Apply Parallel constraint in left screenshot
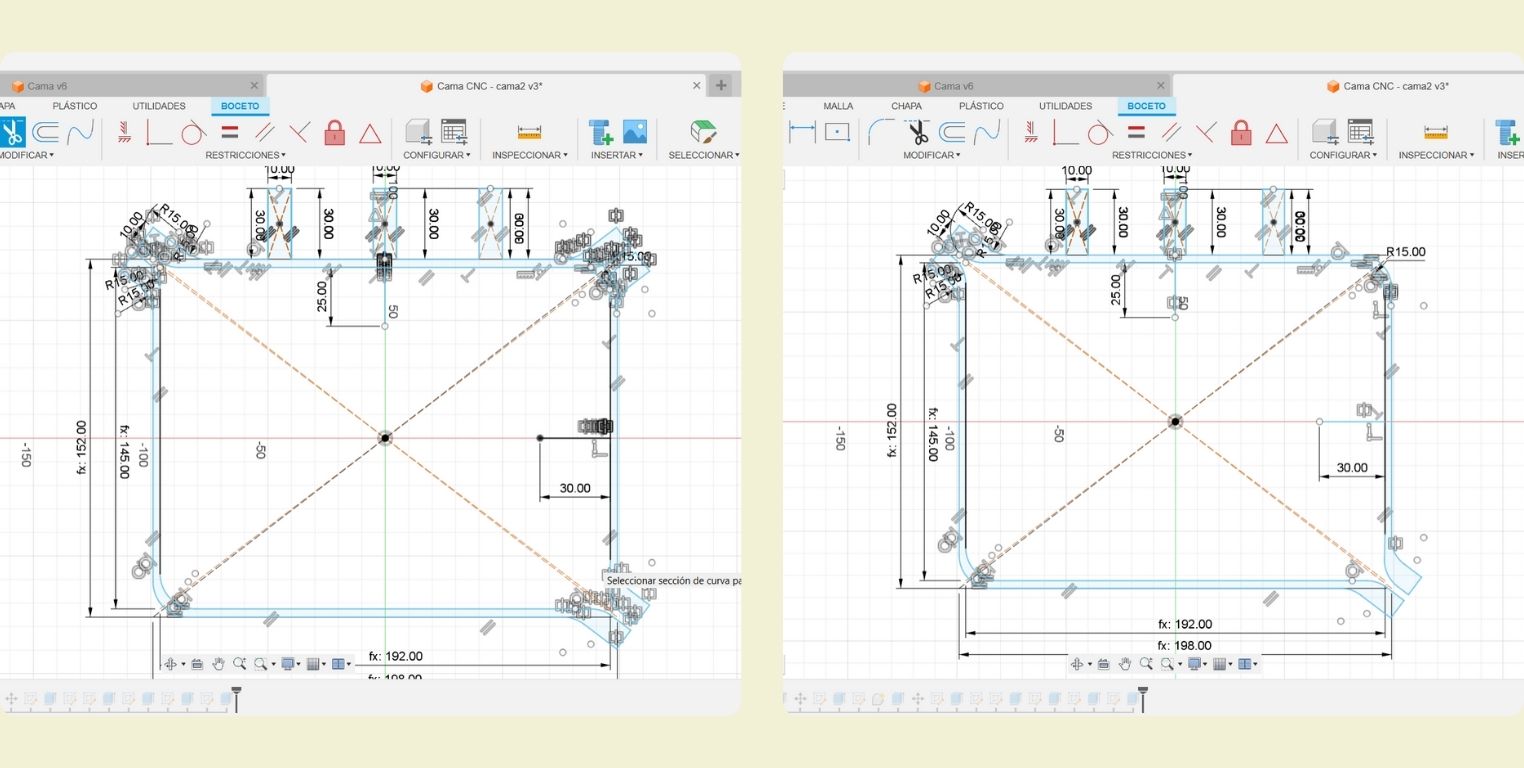Image resolution: width=1524 pixels, height=768 pixels. coord(265,132)
